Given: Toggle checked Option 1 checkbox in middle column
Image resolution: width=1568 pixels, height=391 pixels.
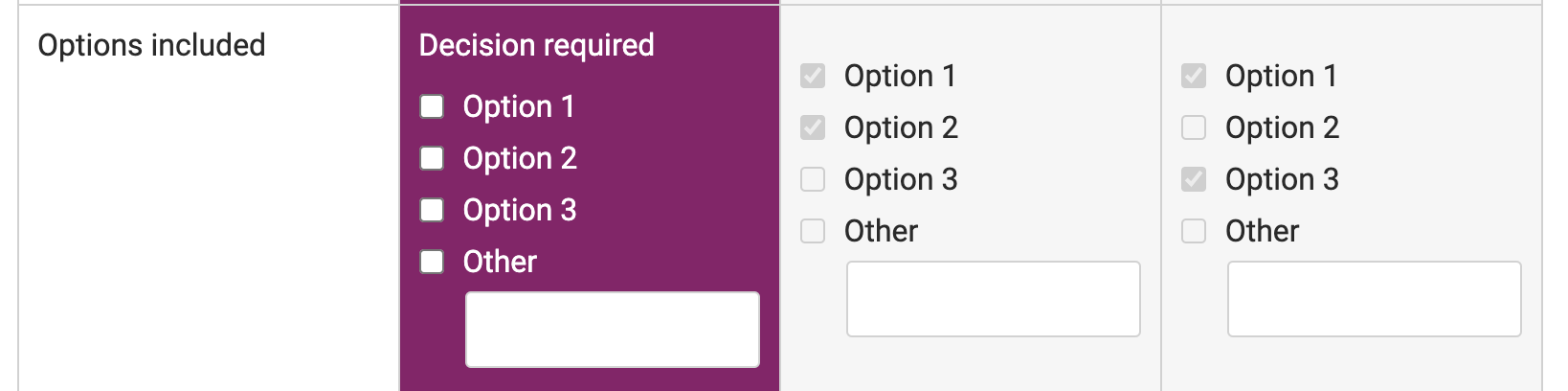Looking at the screenshot, I should pos(813,76).
